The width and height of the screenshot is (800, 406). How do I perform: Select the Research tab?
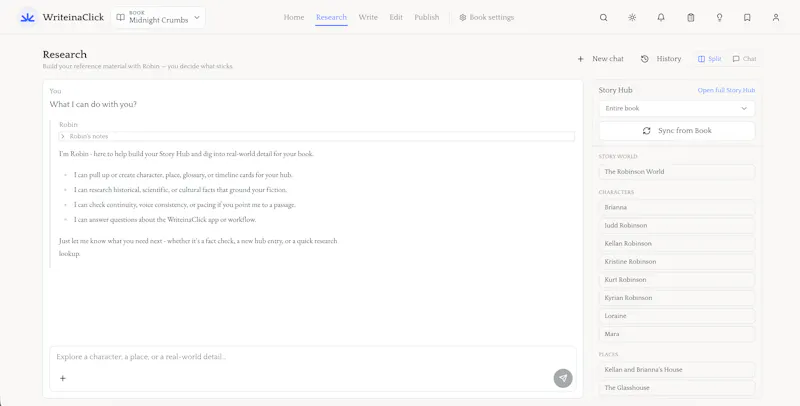(x=331, y=17)
